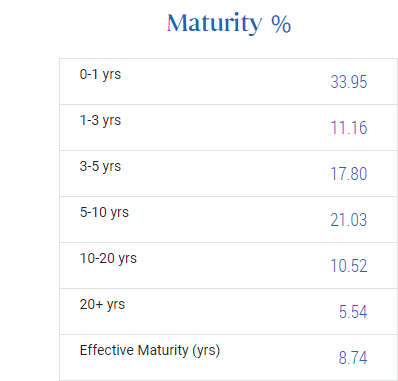Click the 17.80 percentage value

(x=349, y=174)
